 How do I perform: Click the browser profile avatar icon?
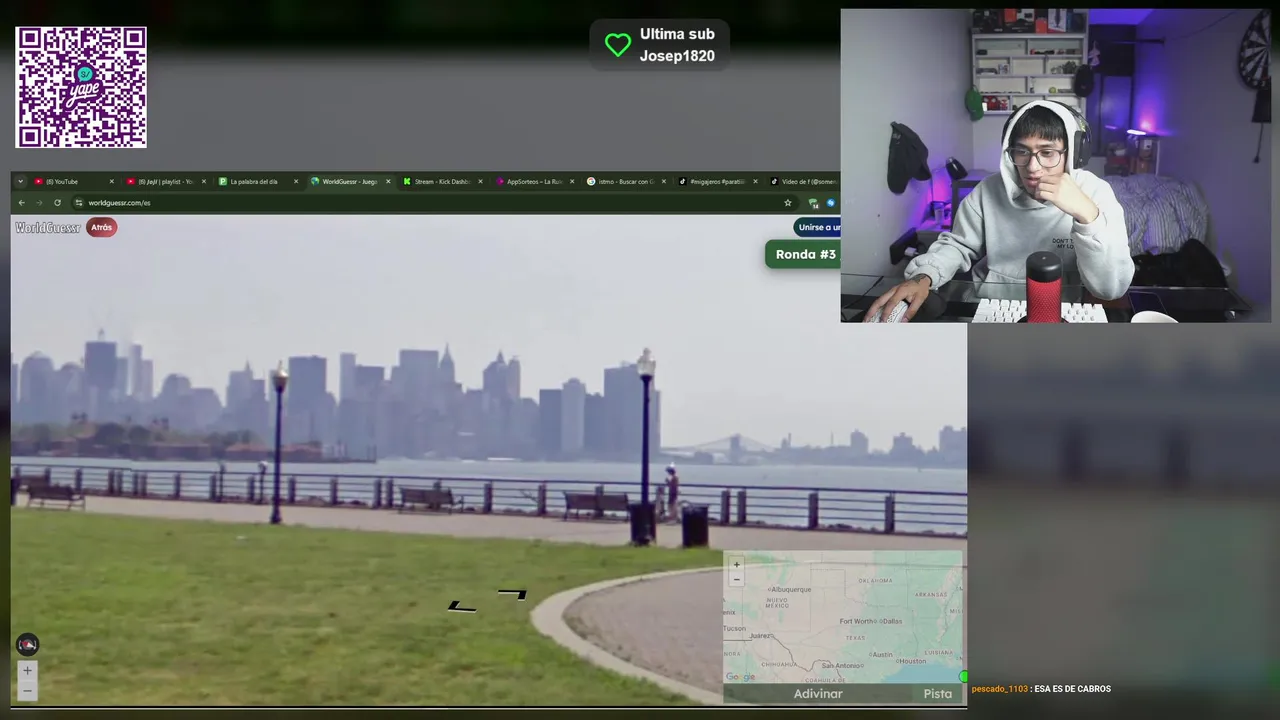(x=830, y=203)
